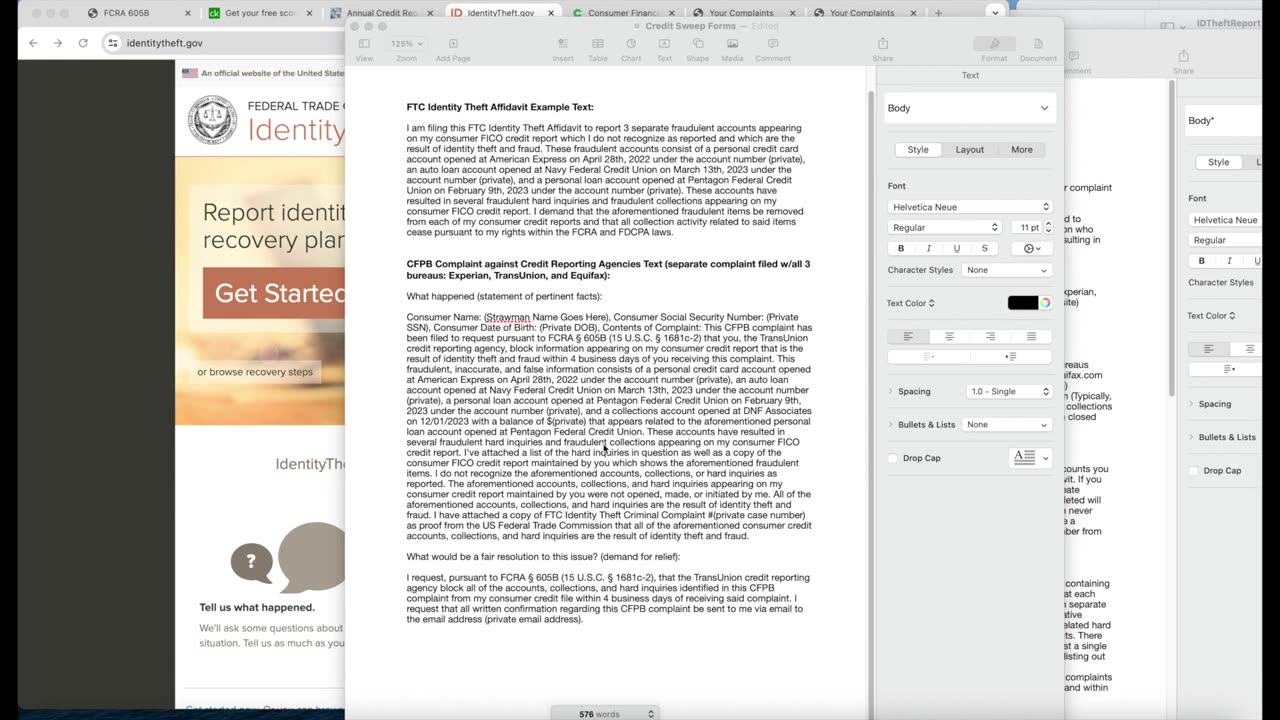Select the Style tab in Format panel
1280x720 pixels.
click(x=918, y=149)
